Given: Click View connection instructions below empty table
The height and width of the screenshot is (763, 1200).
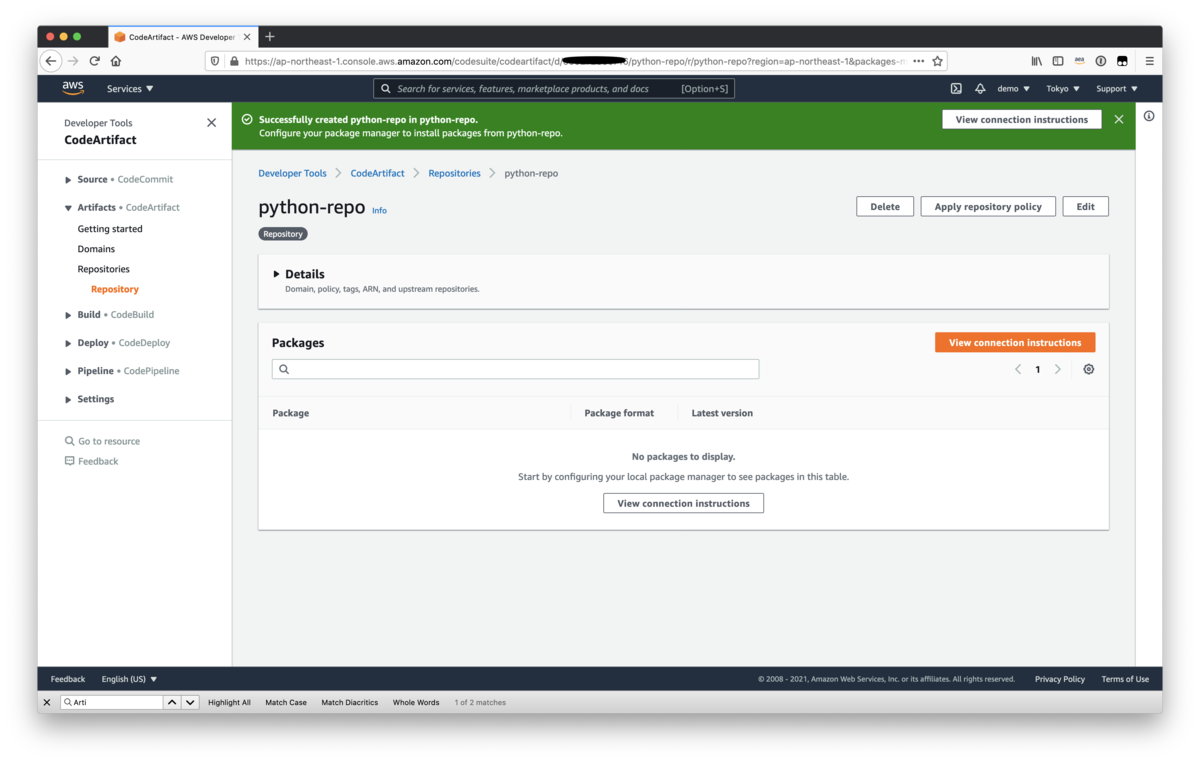Looking at the screenshot, I should click(x=684, y=503).
